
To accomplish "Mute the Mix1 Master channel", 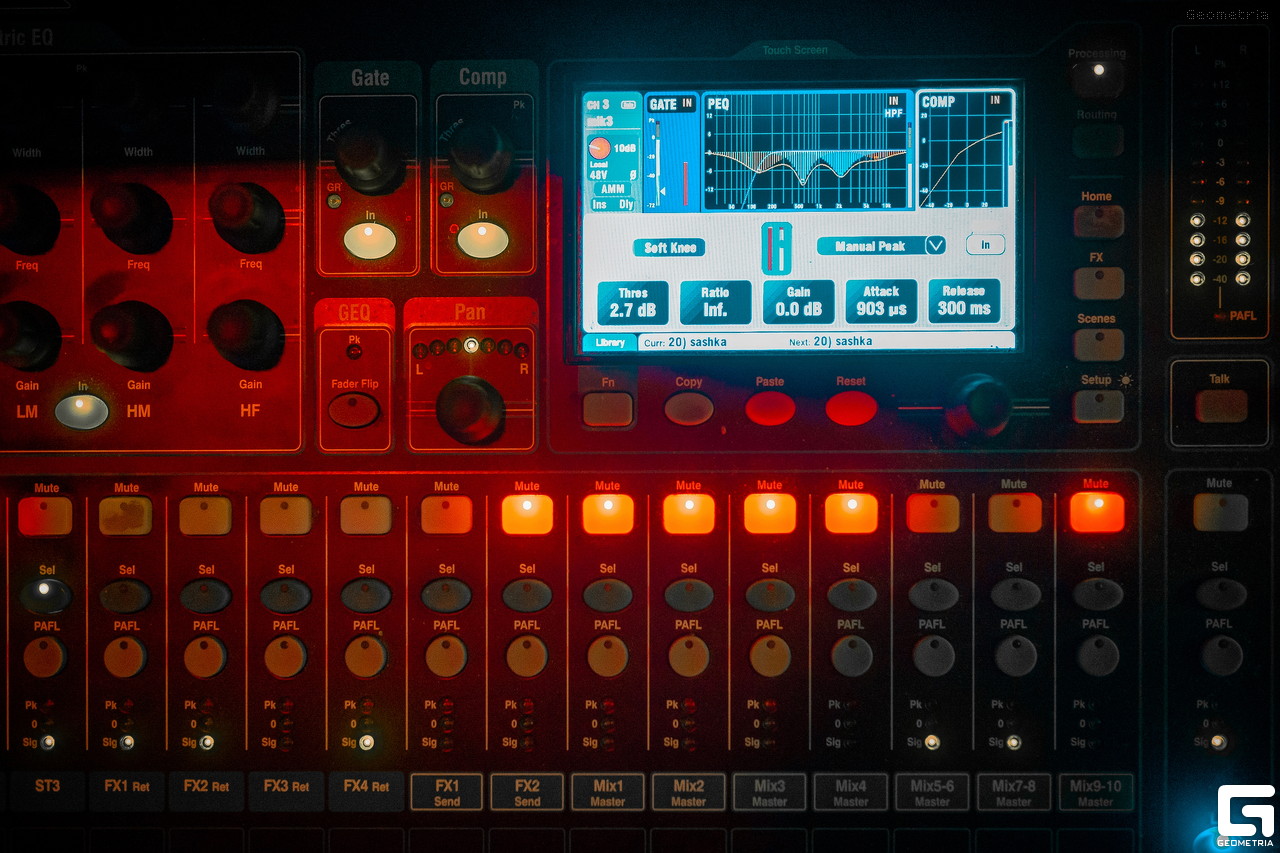I will tap(607, 514).
